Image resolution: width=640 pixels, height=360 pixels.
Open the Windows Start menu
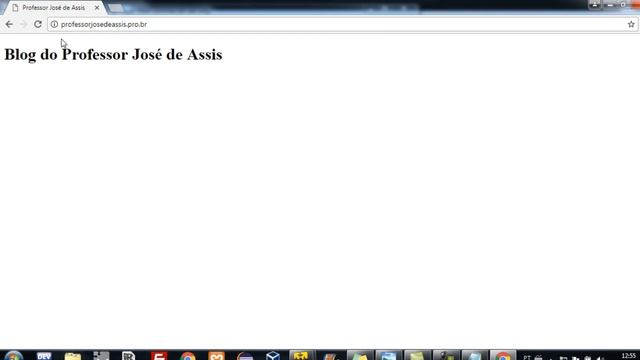point(13,356)
